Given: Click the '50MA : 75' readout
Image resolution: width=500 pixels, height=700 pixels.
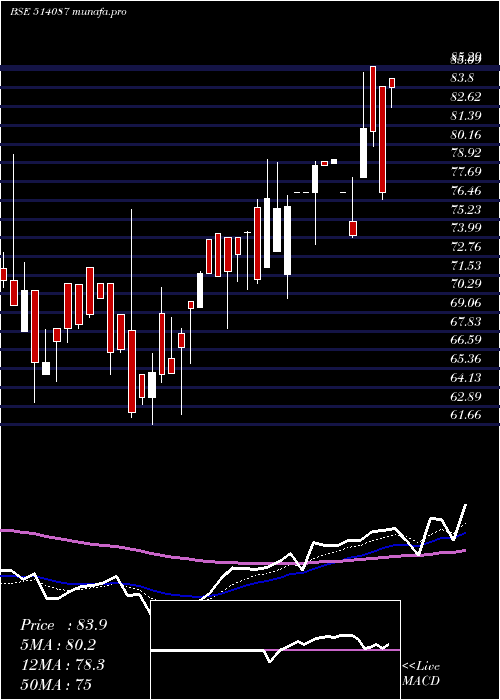Looking at the screenshot, I should (56, 684).
